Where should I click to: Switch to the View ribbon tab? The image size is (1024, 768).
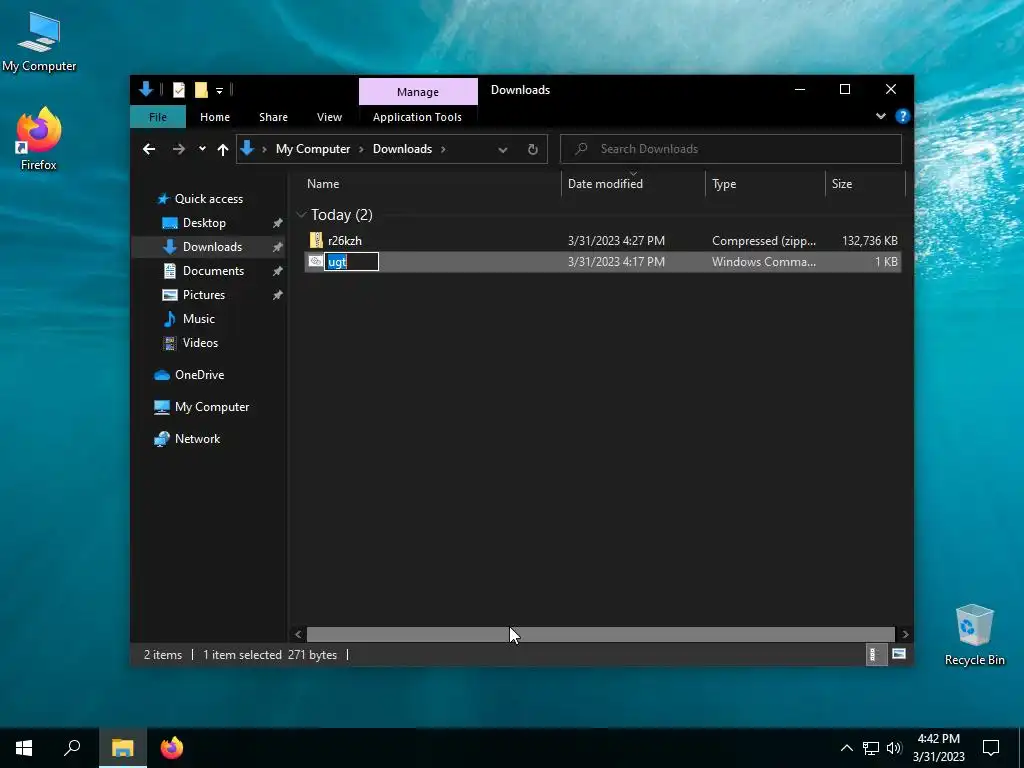[329, 117]
